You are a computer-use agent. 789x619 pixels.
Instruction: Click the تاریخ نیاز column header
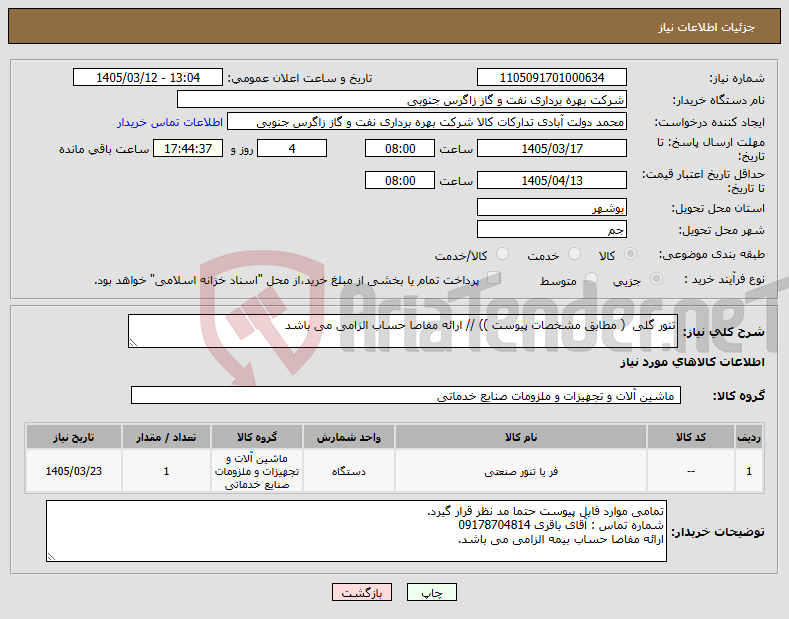(x=73, y=437)
